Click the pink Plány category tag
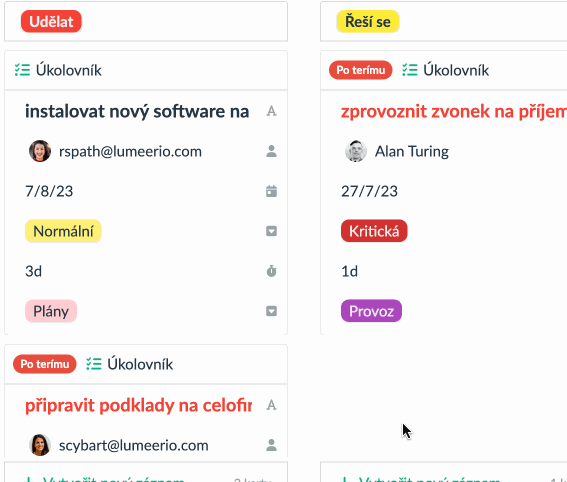Screen dimensions: 567x482 tap(51, 311)
